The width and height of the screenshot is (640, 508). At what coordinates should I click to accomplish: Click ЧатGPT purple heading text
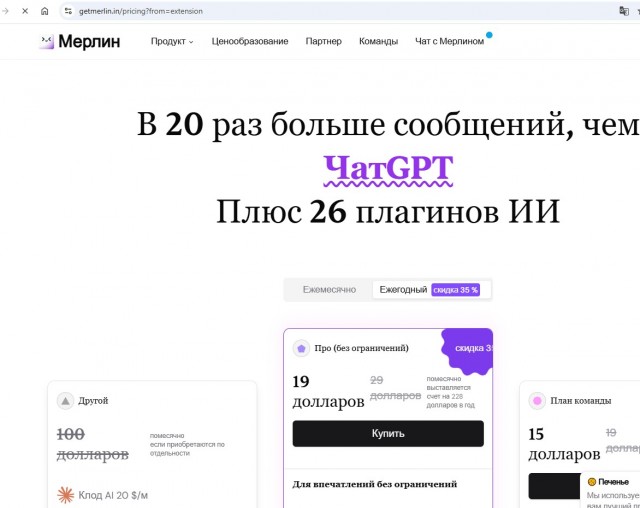(x=388, y=169)
